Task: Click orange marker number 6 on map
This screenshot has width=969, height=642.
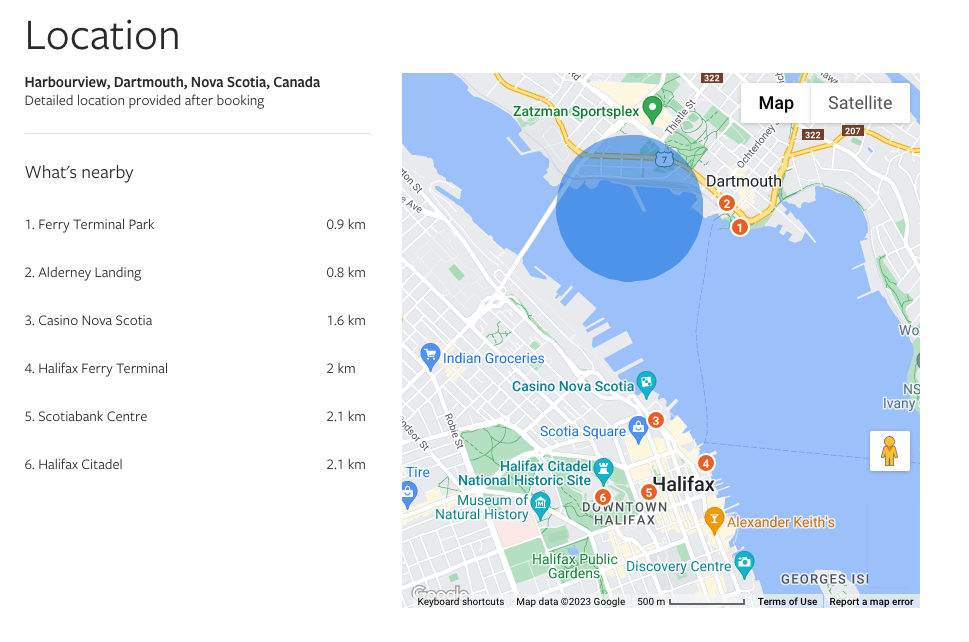Action: pos(603,497)
